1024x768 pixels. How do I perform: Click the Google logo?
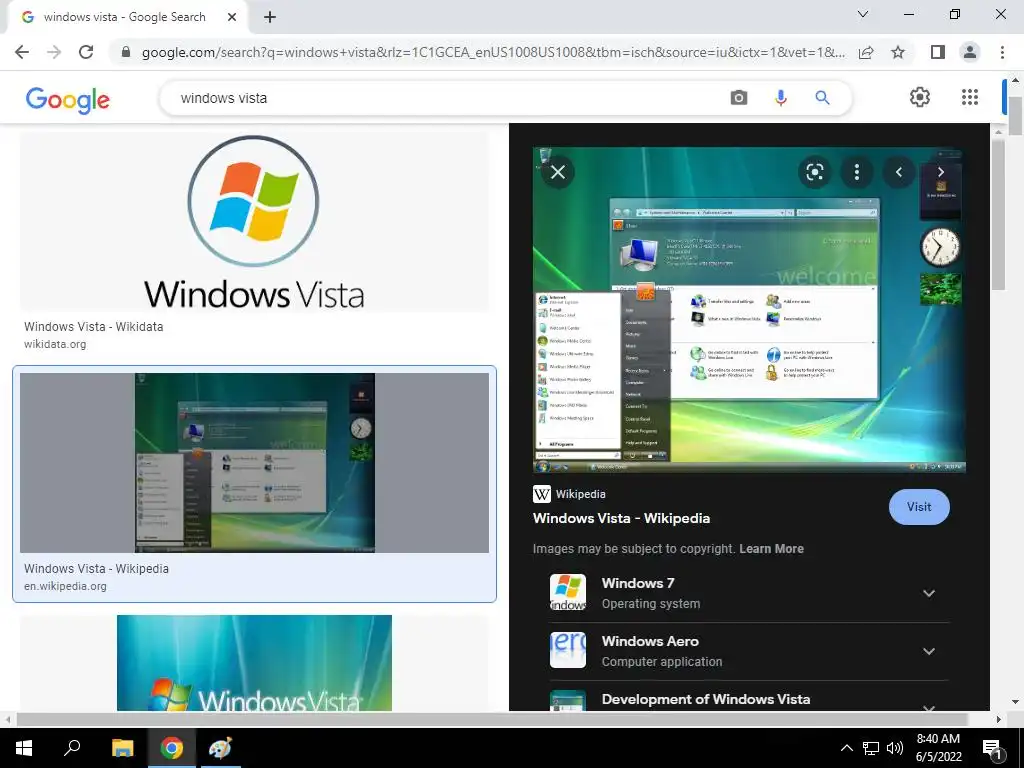(68, 99)
